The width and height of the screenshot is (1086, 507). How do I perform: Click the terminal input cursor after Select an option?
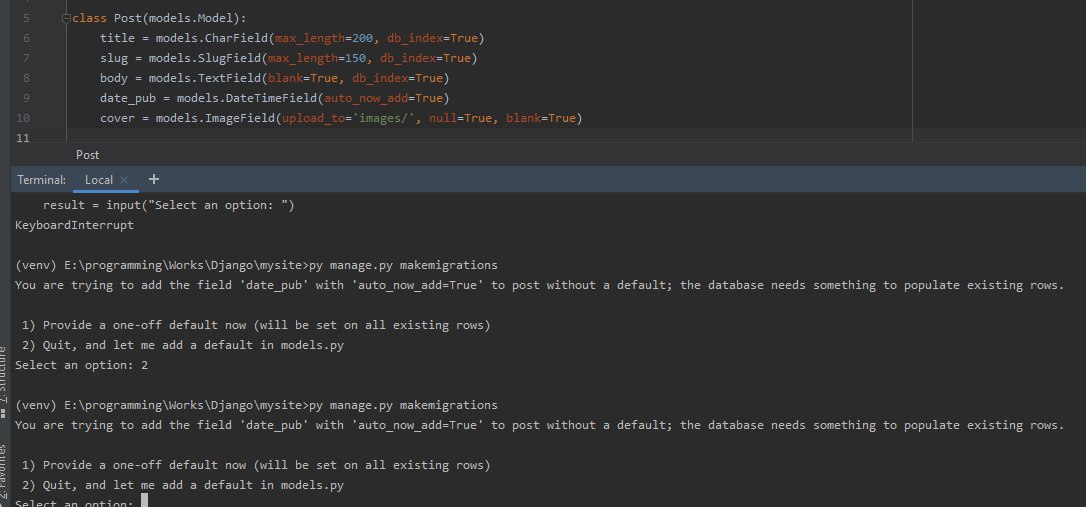[144, 501]
